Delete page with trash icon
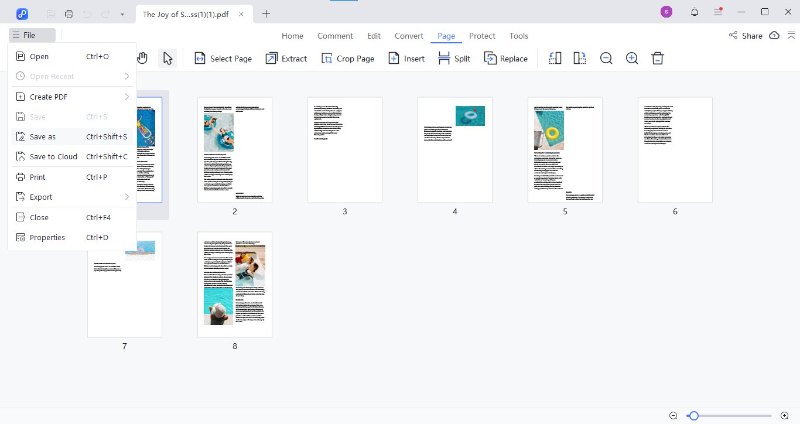800x424 pixels. pyautogui.click(x=658, y=58)
